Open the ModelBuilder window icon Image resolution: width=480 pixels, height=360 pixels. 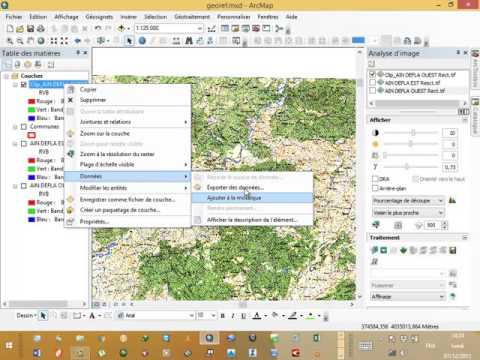pos(278,29)
